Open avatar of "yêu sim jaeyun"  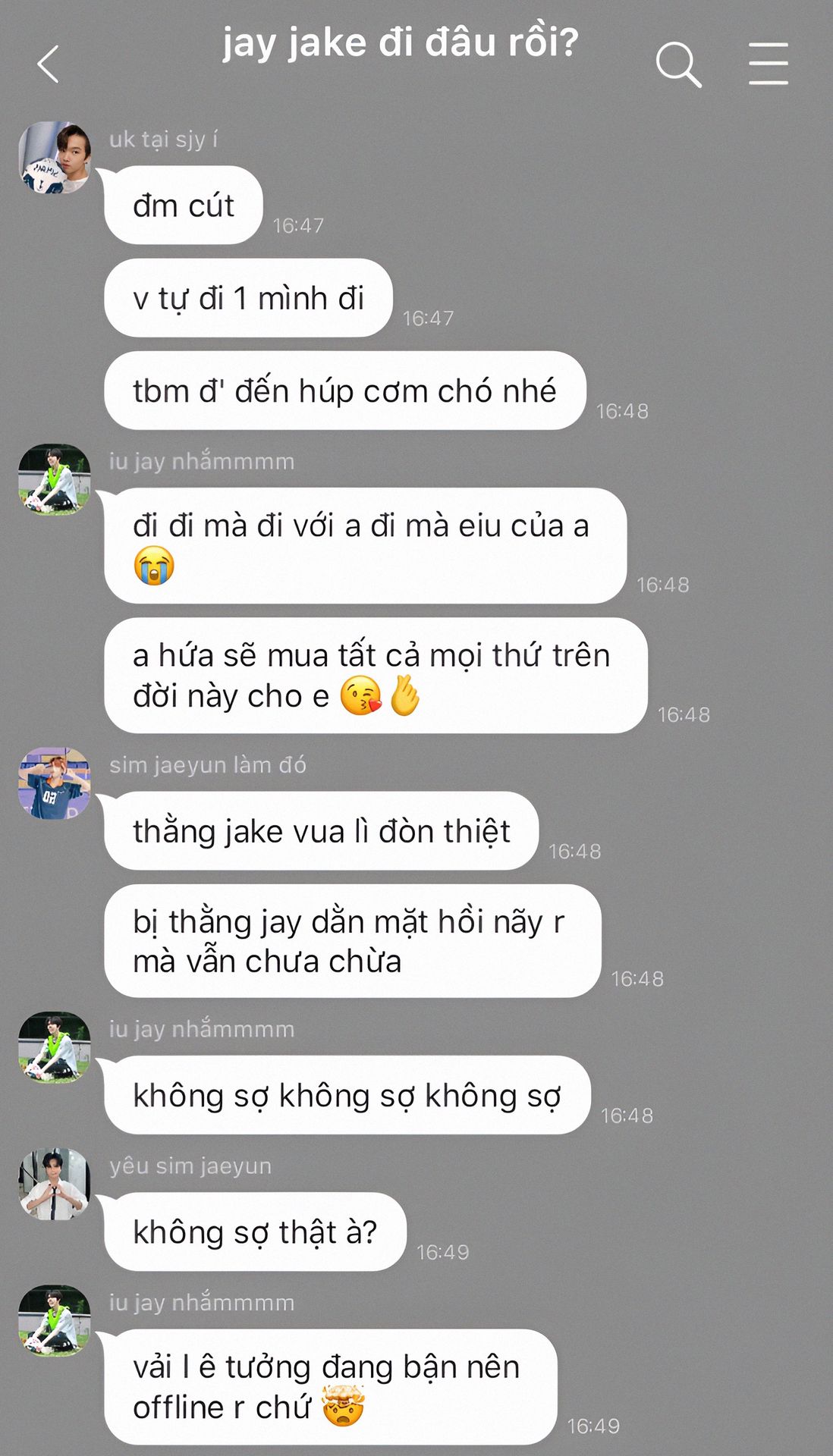coord(55,1185)
